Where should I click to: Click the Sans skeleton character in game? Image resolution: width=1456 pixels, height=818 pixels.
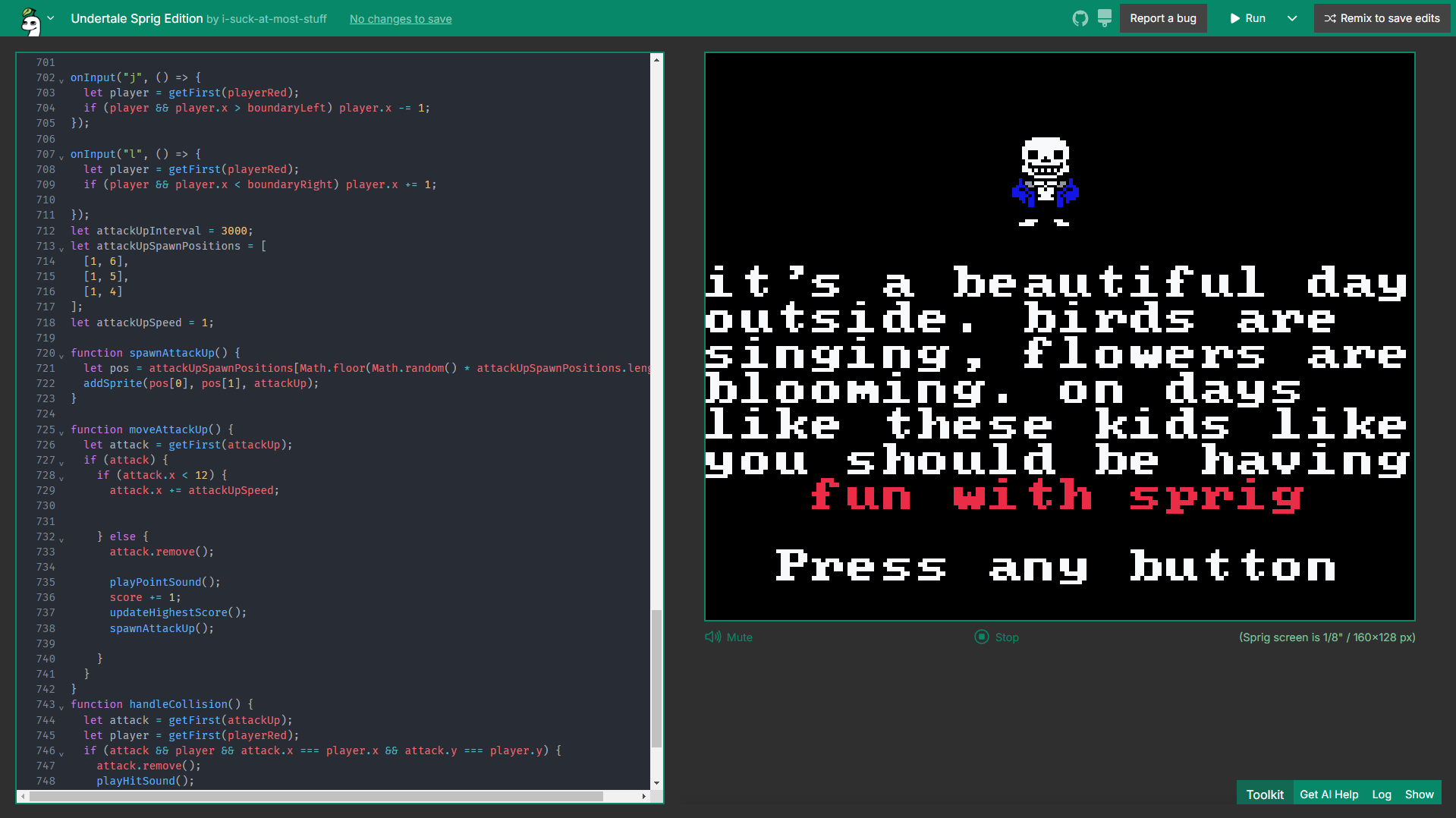pos(1046,181)
